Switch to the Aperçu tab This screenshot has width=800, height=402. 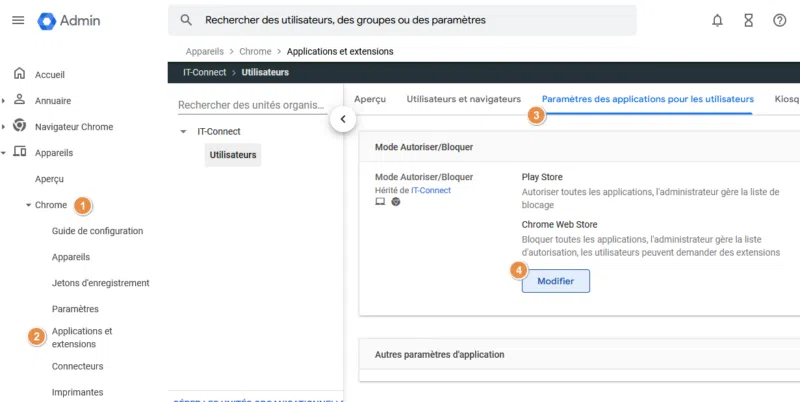(370, 99)
